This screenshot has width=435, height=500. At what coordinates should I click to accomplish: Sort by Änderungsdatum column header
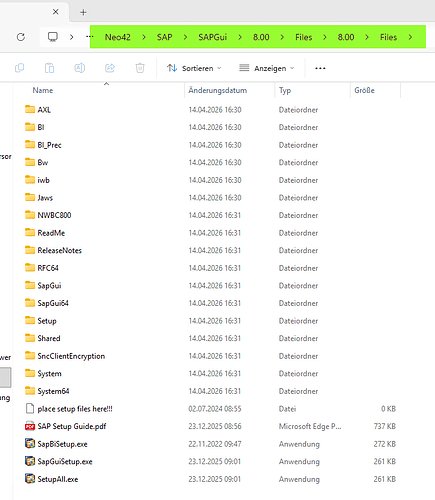(x=218, y=90)
